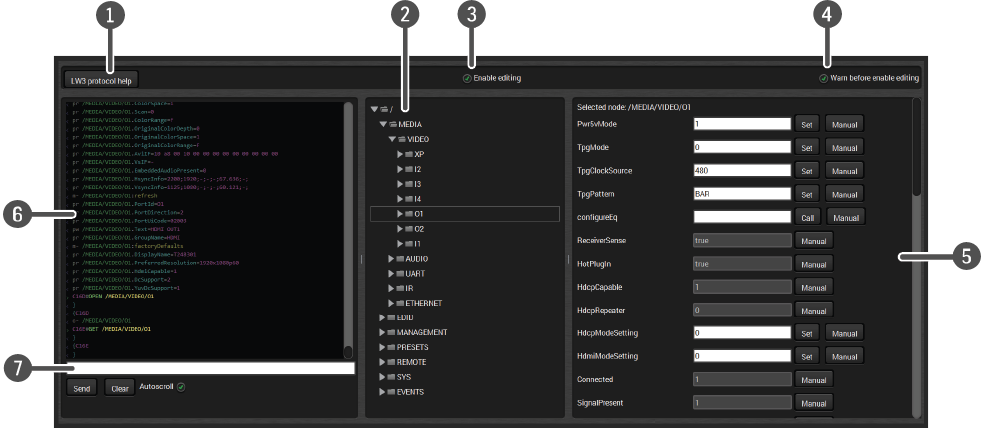Select the MANAGEMENT folder icon

(391, 332)
